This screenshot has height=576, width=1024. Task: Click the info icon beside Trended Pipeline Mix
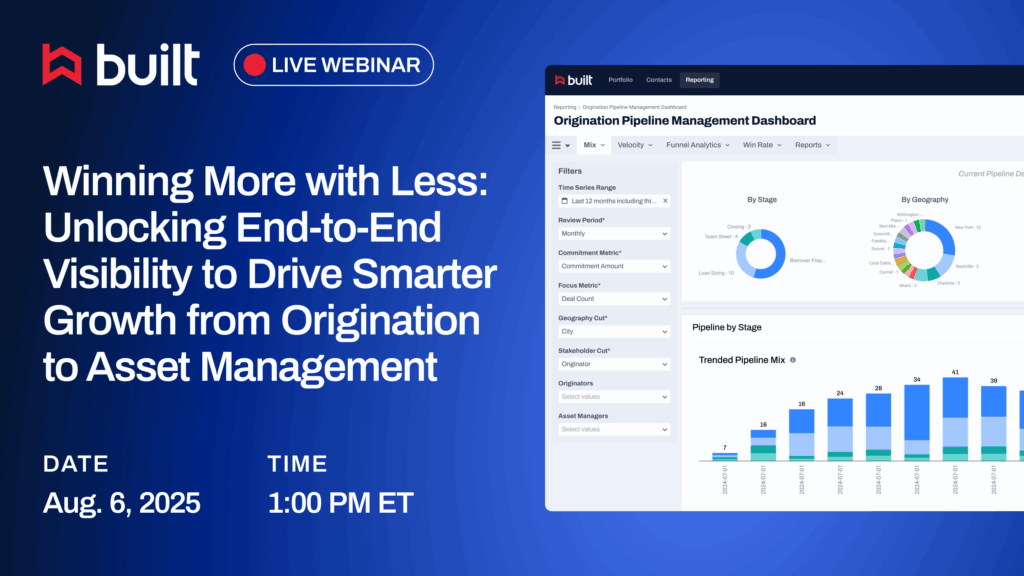pos(793,360)
